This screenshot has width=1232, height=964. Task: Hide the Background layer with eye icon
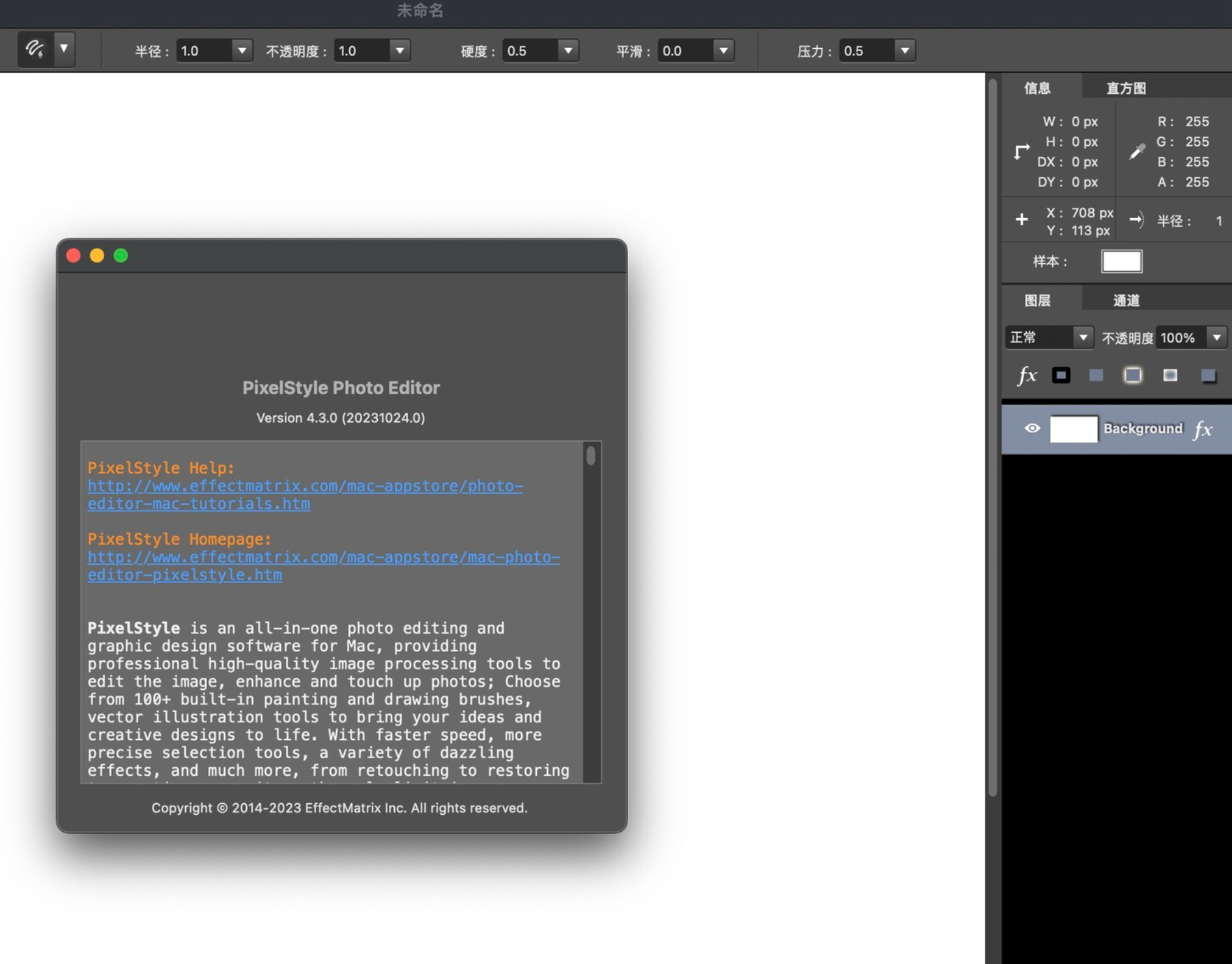(1032, 428)
